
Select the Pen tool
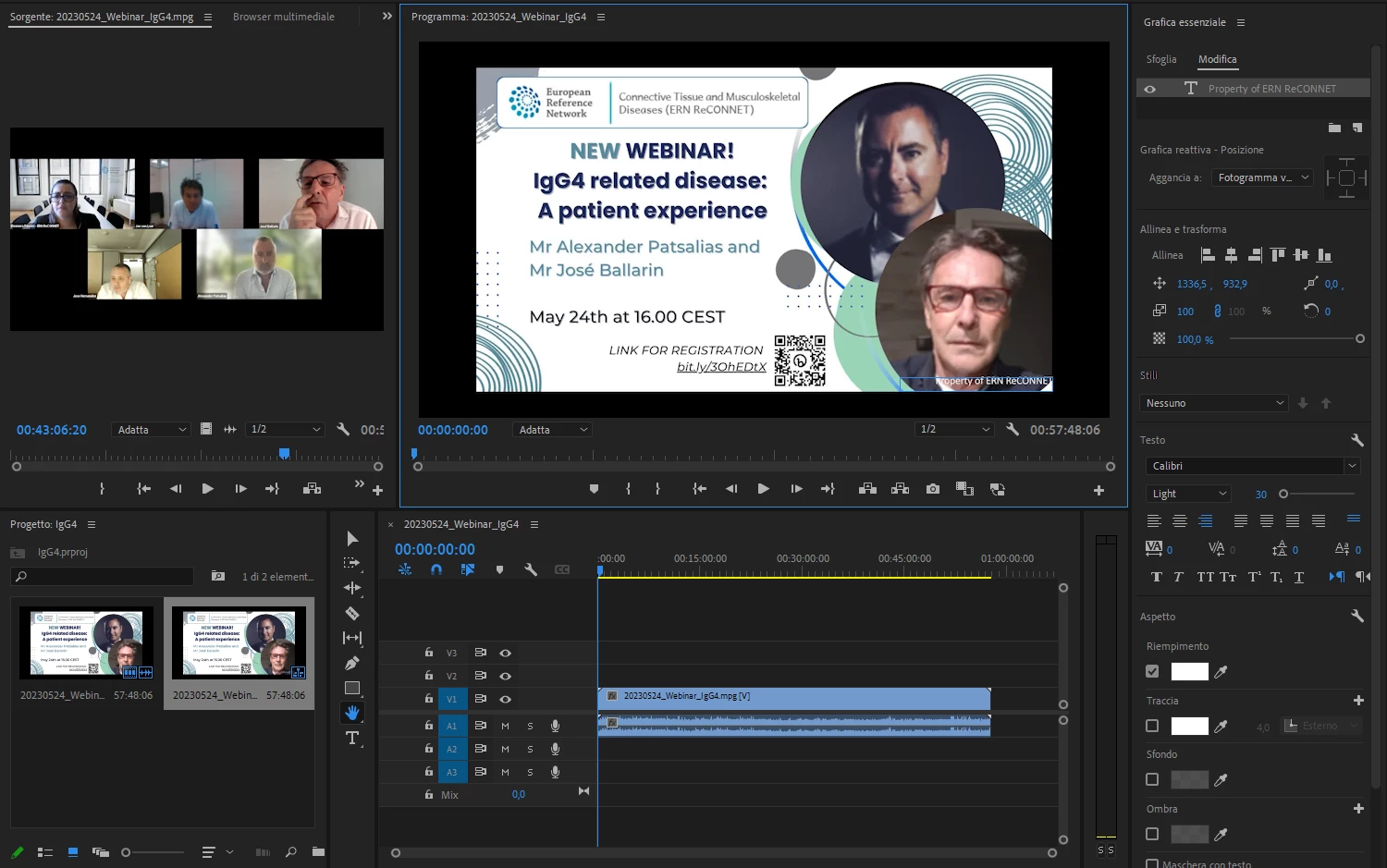tap(352, 663)
